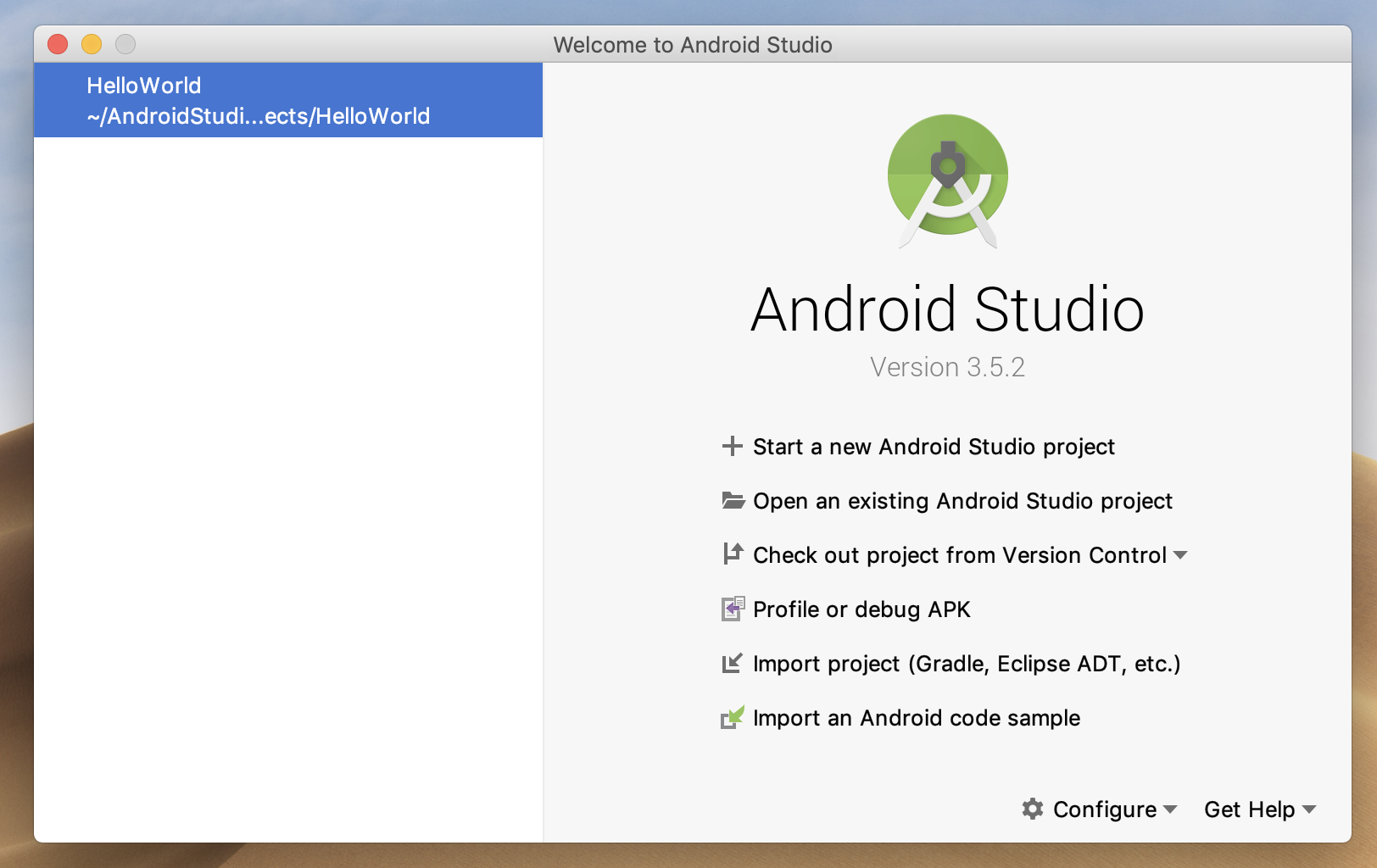Open the HelloWorld recent project
This screenshot has width=1377, height=868.
pyautogui.click(x=288, y=100)
